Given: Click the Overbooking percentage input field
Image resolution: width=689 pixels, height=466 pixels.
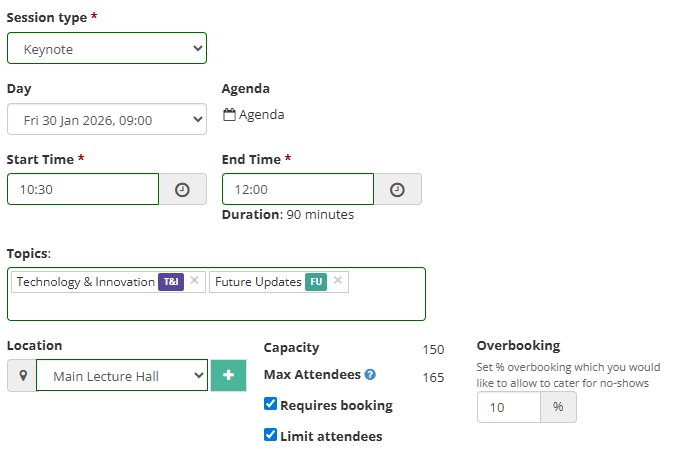Looking at the screenshot, I should (508, 407).
